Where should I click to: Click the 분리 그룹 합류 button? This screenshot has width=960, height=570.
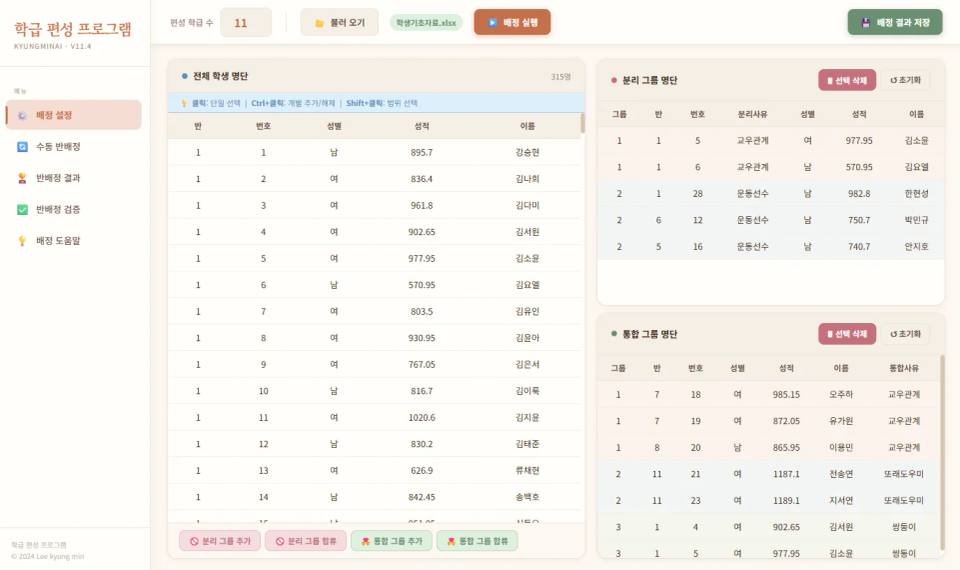[306, 541]
